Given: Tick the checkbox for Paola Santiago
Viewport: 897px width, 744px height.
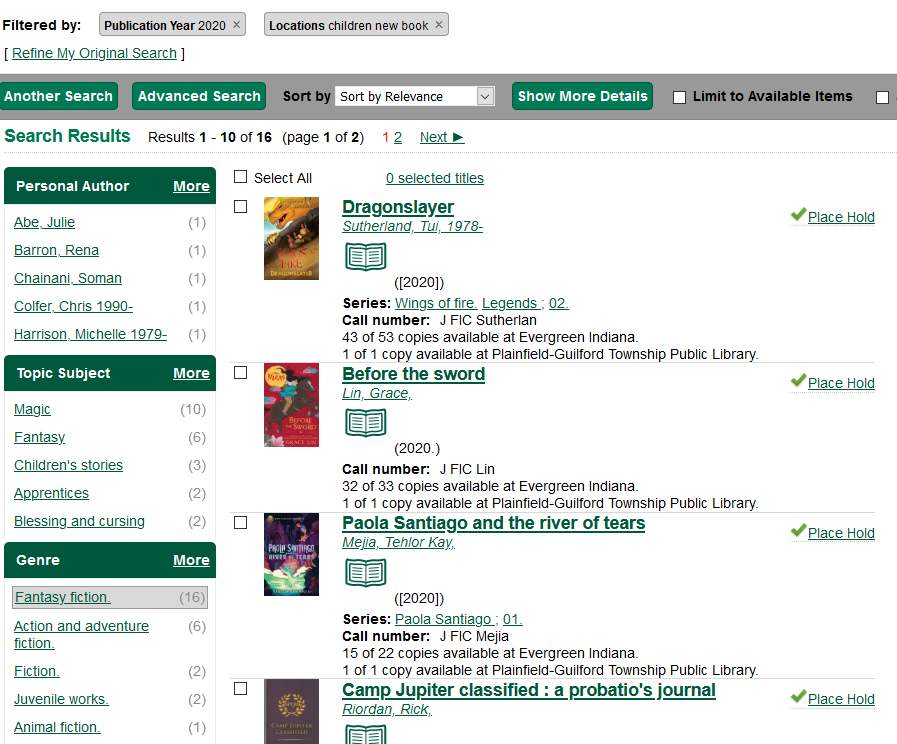Looking at the screenshot, I should click(240, 523).
